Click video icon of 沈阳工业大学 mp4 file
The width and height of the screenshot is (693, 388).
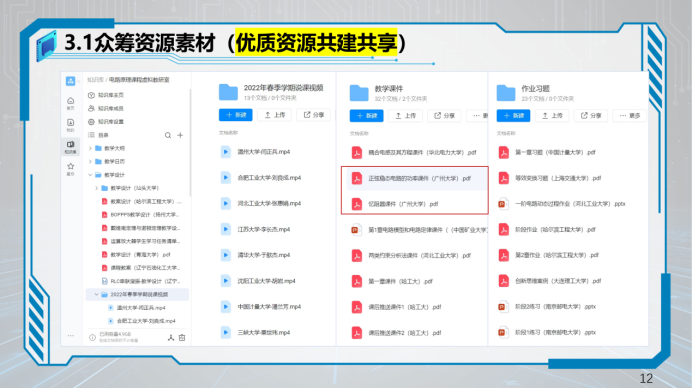pos(225,281)
